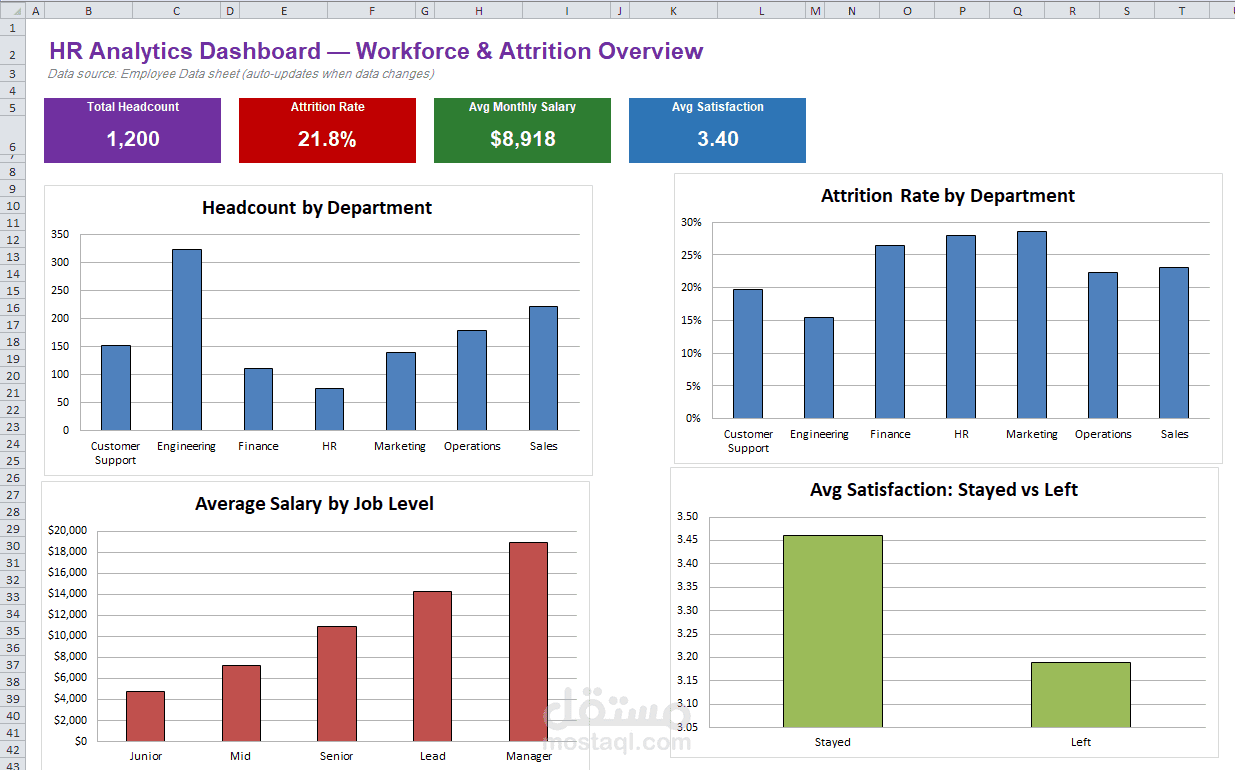Select the red Attrition Rate KPI card
Viewport: 1235px width, 770px height.
coord(327,130)
